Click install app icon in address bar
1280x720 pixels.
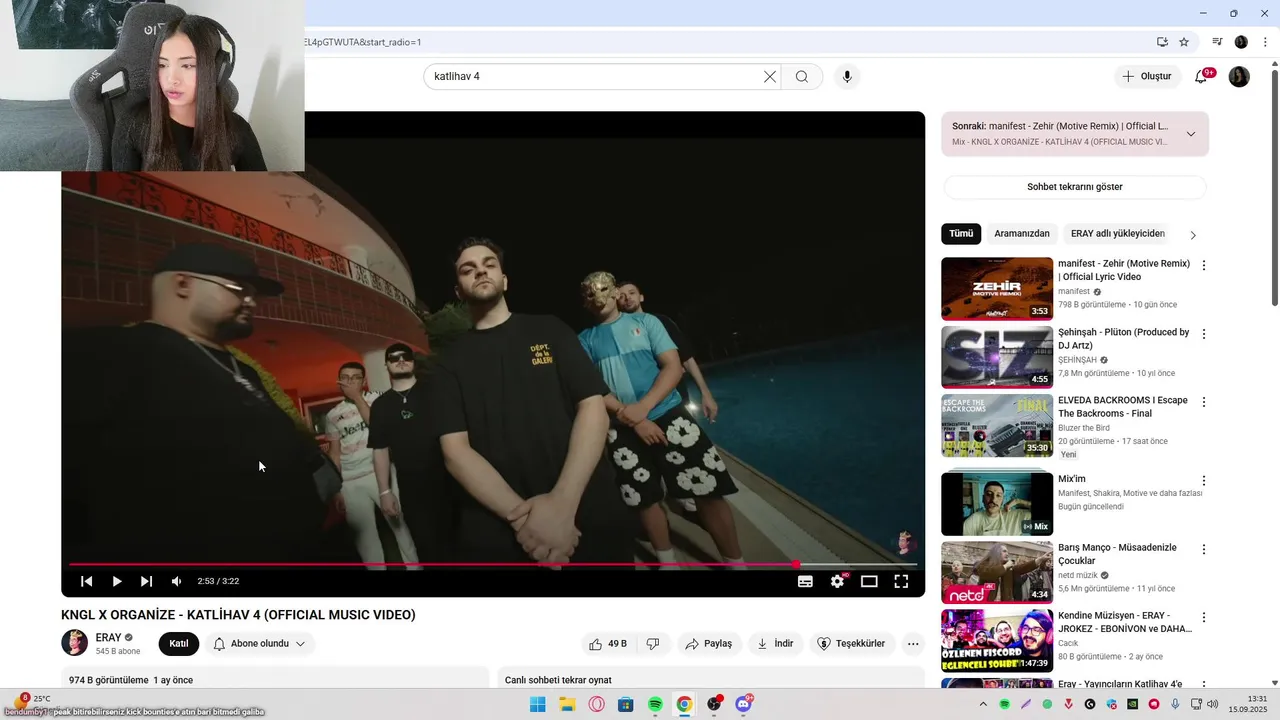[1162, 42]
